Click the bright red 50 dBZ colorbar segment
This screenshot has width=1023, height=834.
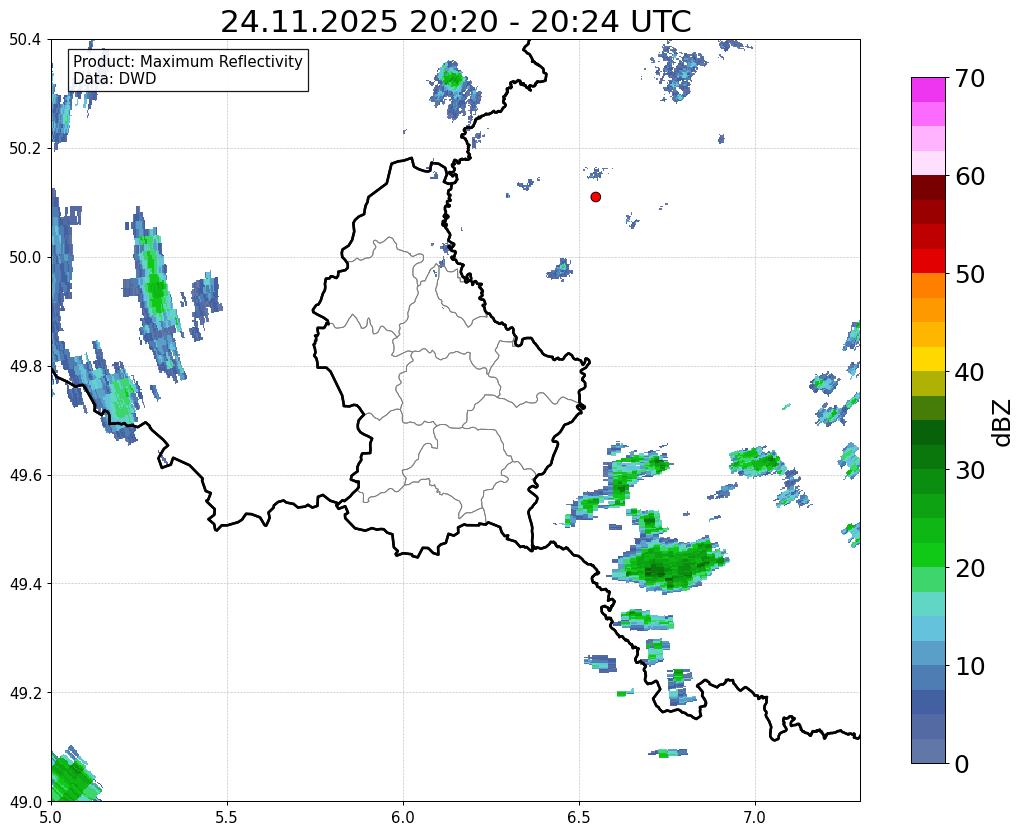[x=928, y=261]
